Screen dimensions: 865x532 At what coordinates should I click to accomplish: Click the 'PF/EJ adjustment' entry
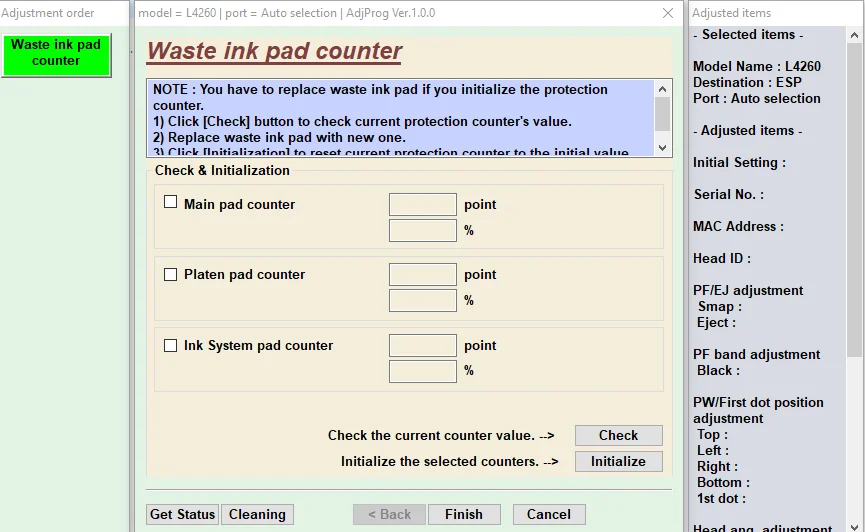[x=748, y=290]
